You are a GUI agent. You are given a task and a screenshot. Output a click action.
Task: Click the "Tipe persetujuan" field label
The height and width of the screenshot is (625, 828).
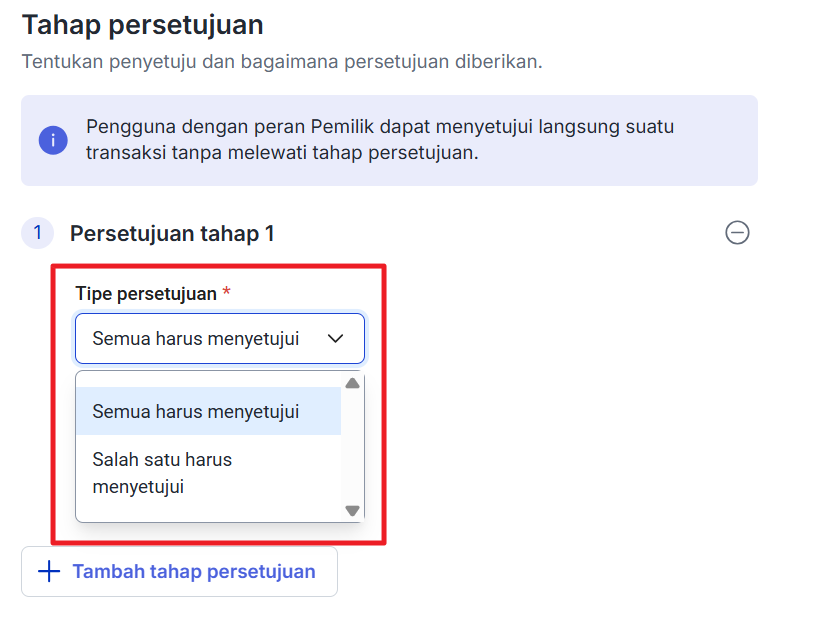(146, 294)
